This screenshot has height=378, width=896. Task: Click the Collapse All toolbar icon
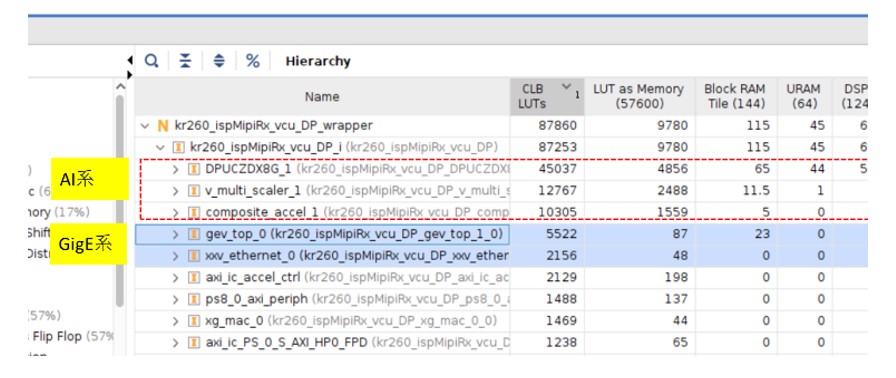[185, 61]
